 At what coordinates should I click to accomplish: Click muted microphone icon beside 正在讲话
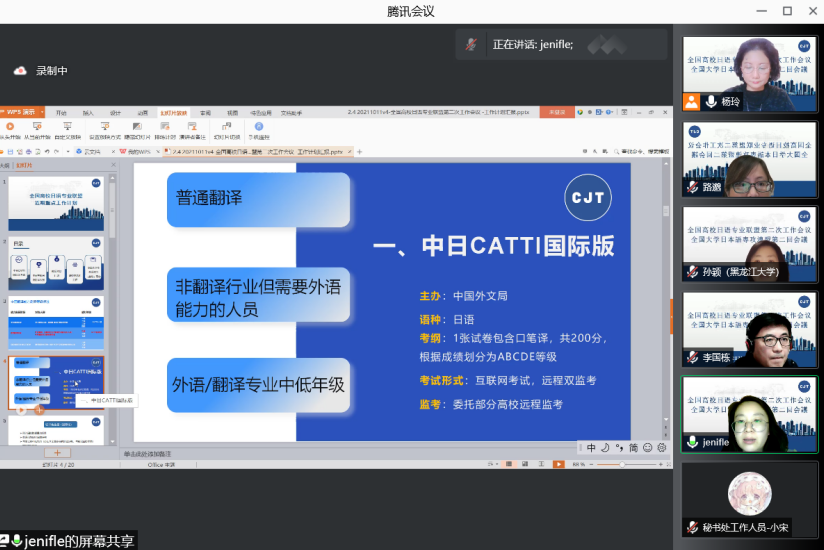(471, 45)
